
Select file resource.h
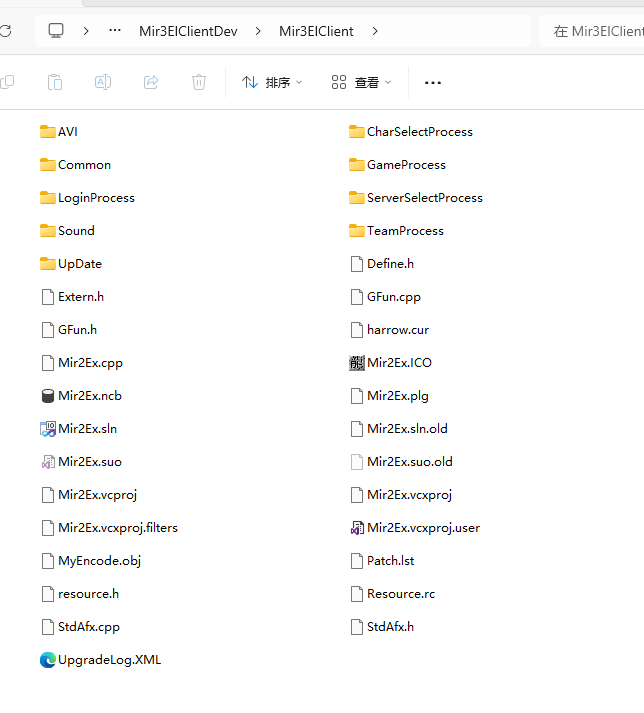coord(80,594)
